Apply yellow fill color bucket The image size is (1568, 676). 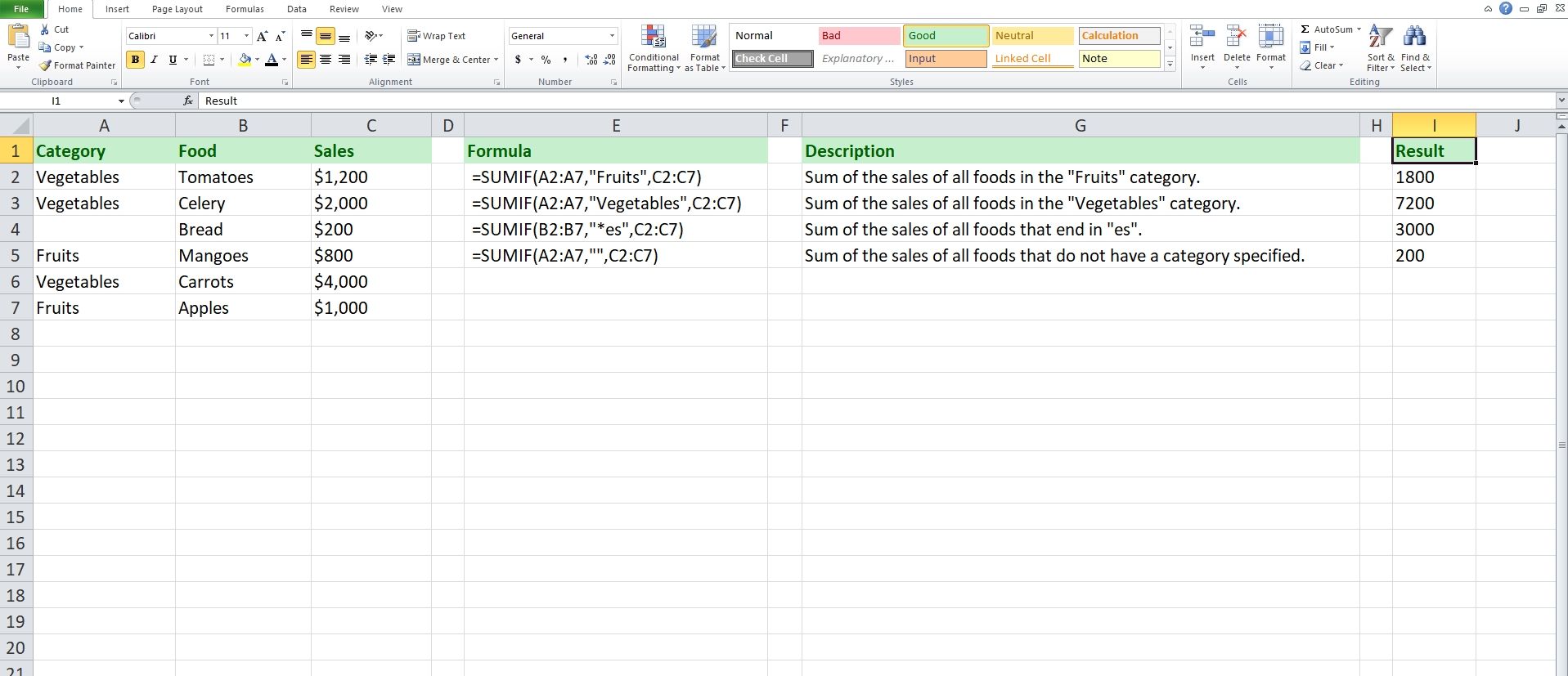(x=244, y=60)
